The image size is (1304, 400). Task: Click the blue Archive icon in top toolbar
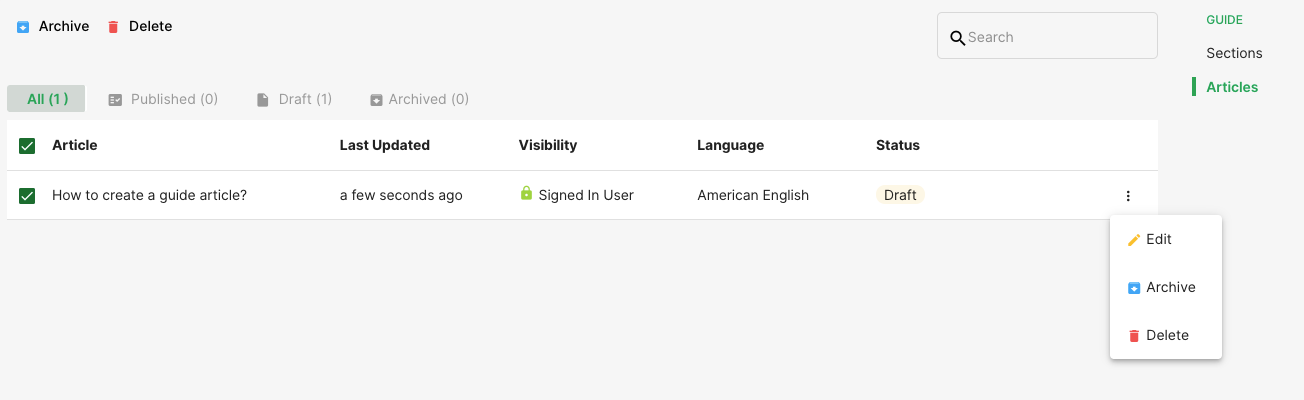(23, 27)
